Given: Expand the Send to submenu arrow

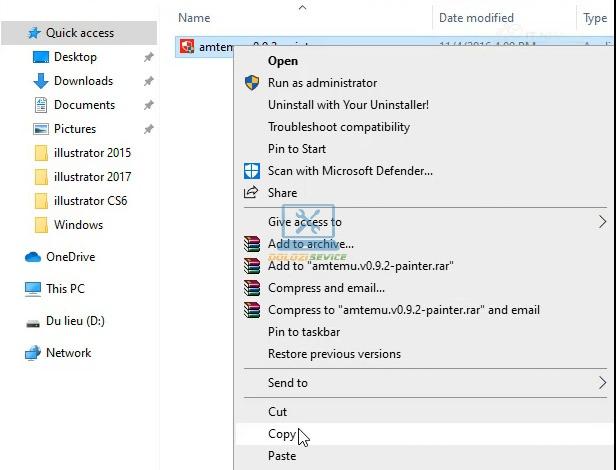Looking at the screenshot, I should pos(602,383).
